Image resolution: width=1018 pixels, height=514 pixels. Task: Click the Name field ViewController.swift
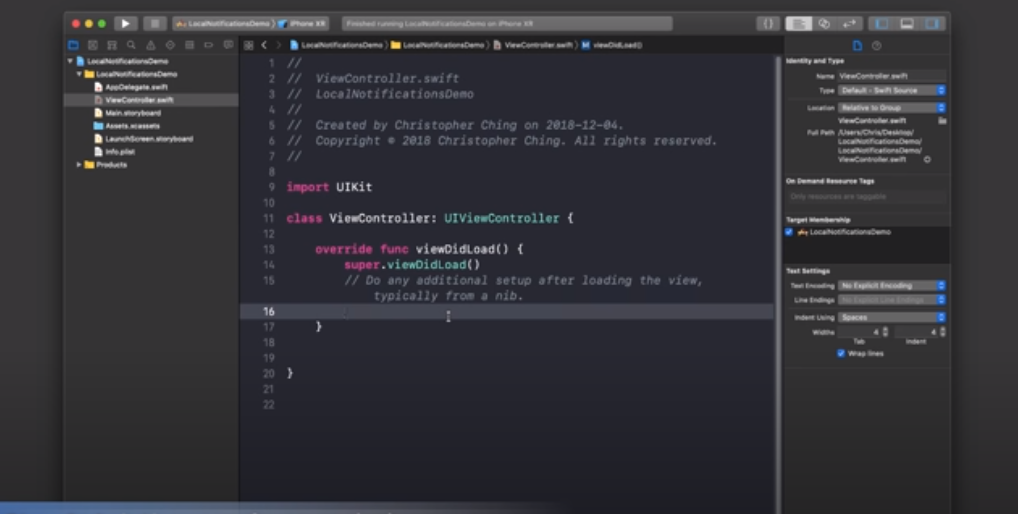(891, 76)
